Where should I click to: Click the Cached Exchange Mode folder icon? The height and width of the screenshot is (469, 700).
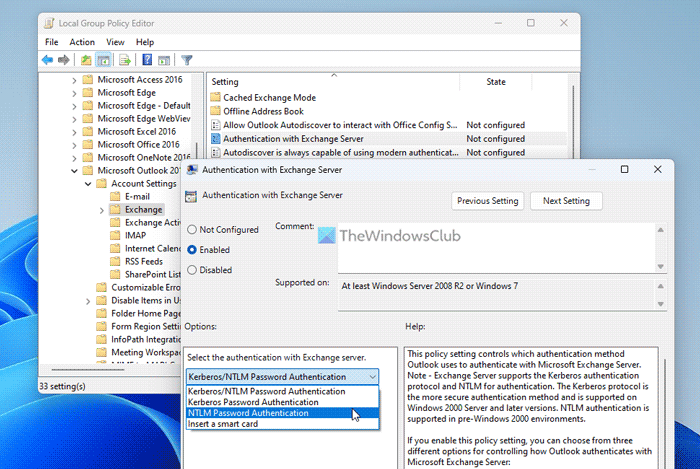[216, 97]
